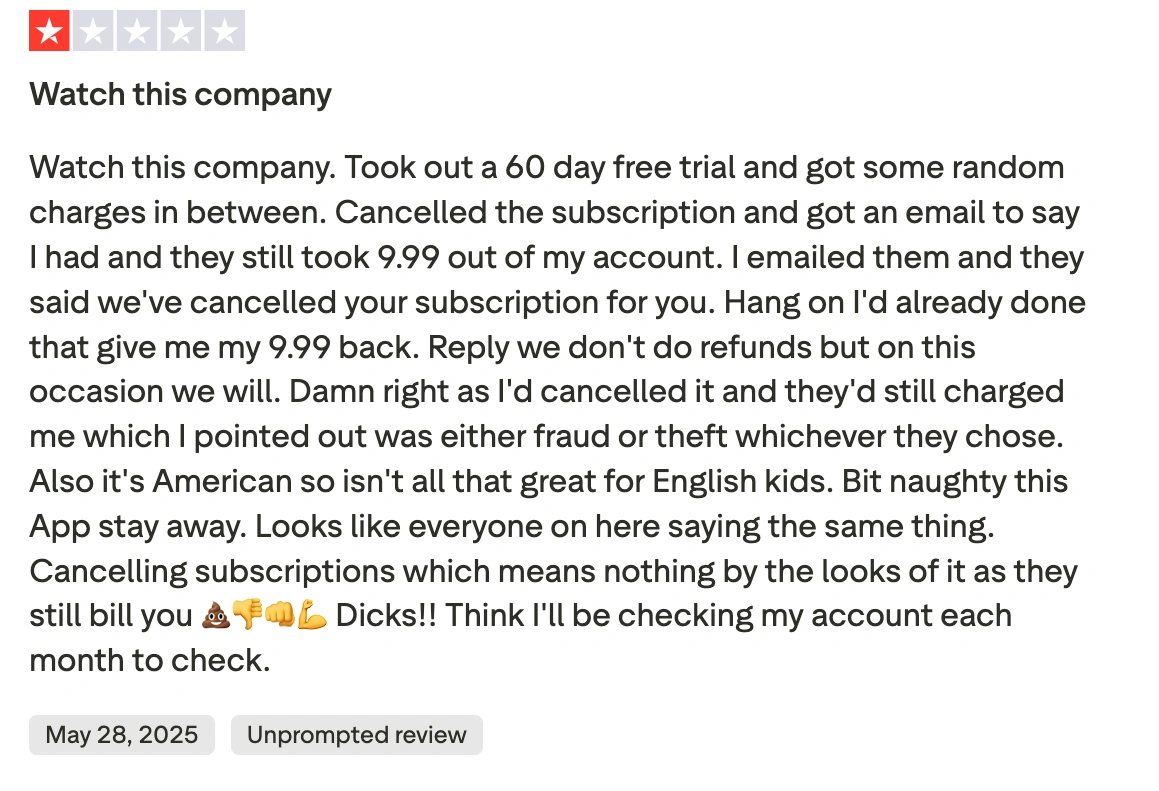Viewport: 1159px width, 791px height.
Task: Select the fourth star of the rating
Action: [x=180, y=30]
